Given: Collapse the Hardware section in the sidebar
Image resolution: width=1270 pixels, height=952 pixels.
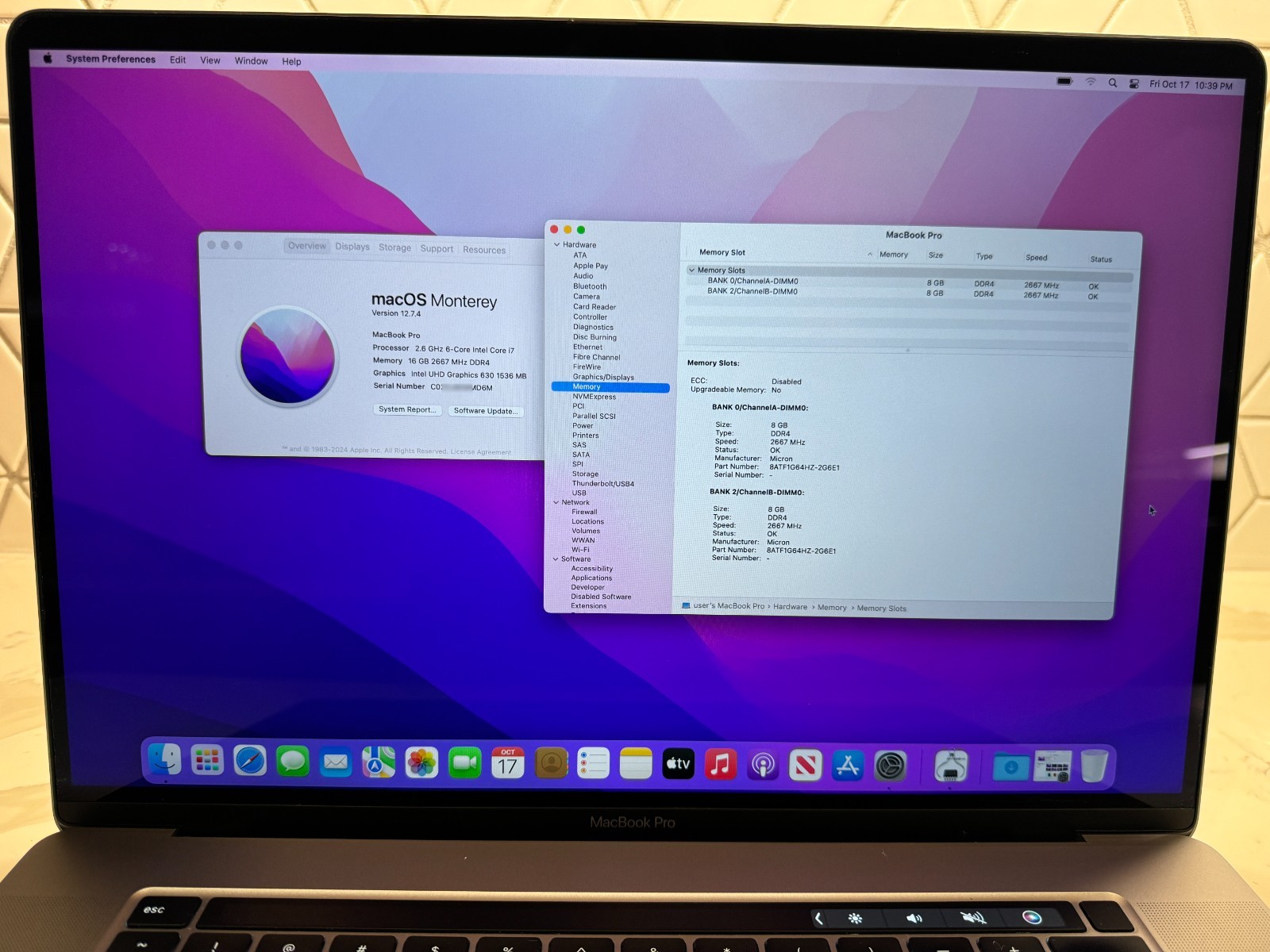Looking at the screenshot, I should point(557,244).
